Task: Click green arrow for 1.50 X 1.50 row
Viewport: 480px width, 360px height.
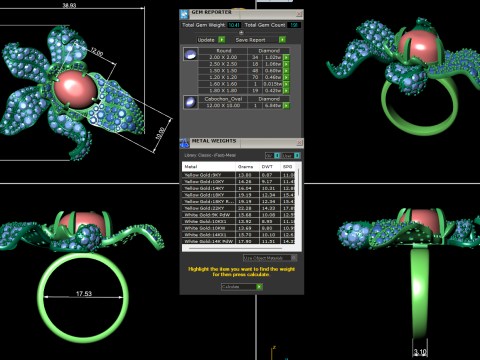Action: pos(286,71)
